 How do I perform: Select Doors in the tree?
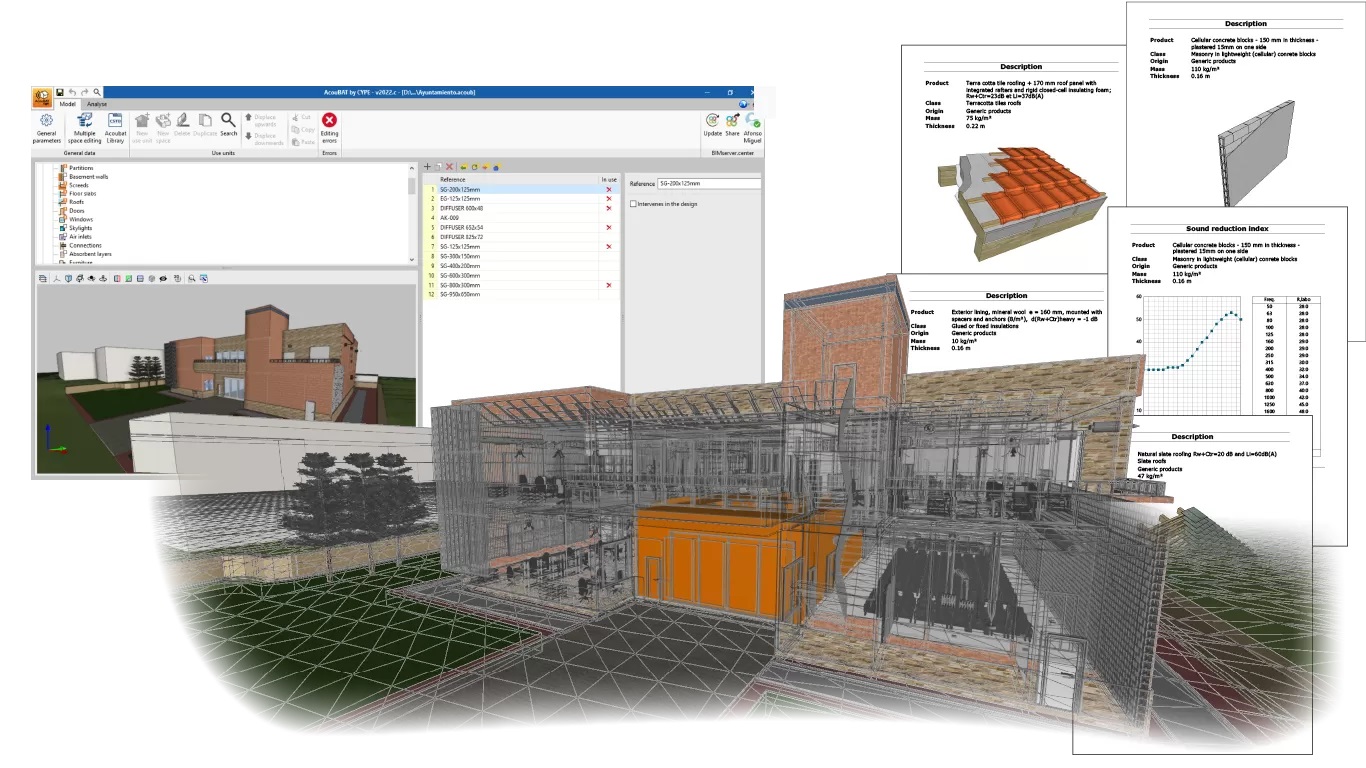77,211
